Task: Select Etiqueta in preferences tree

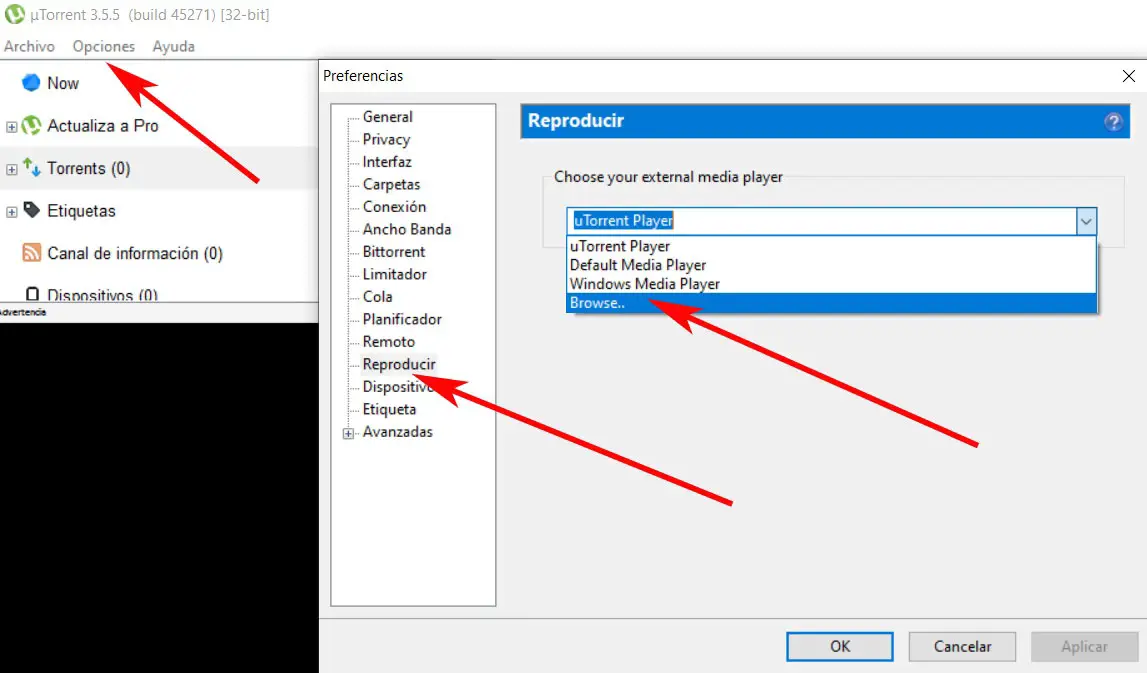Action: coord(389,409)
